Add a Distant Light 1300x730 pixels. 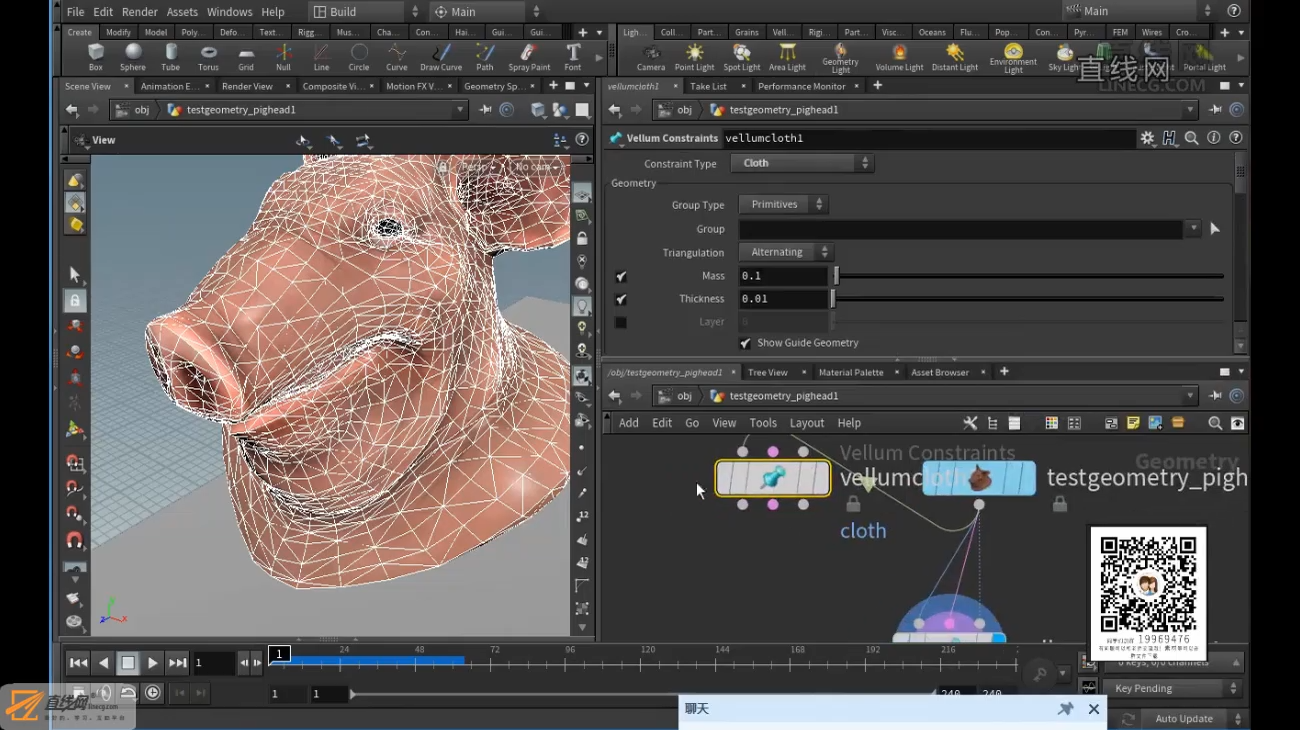tap(955, 57)
